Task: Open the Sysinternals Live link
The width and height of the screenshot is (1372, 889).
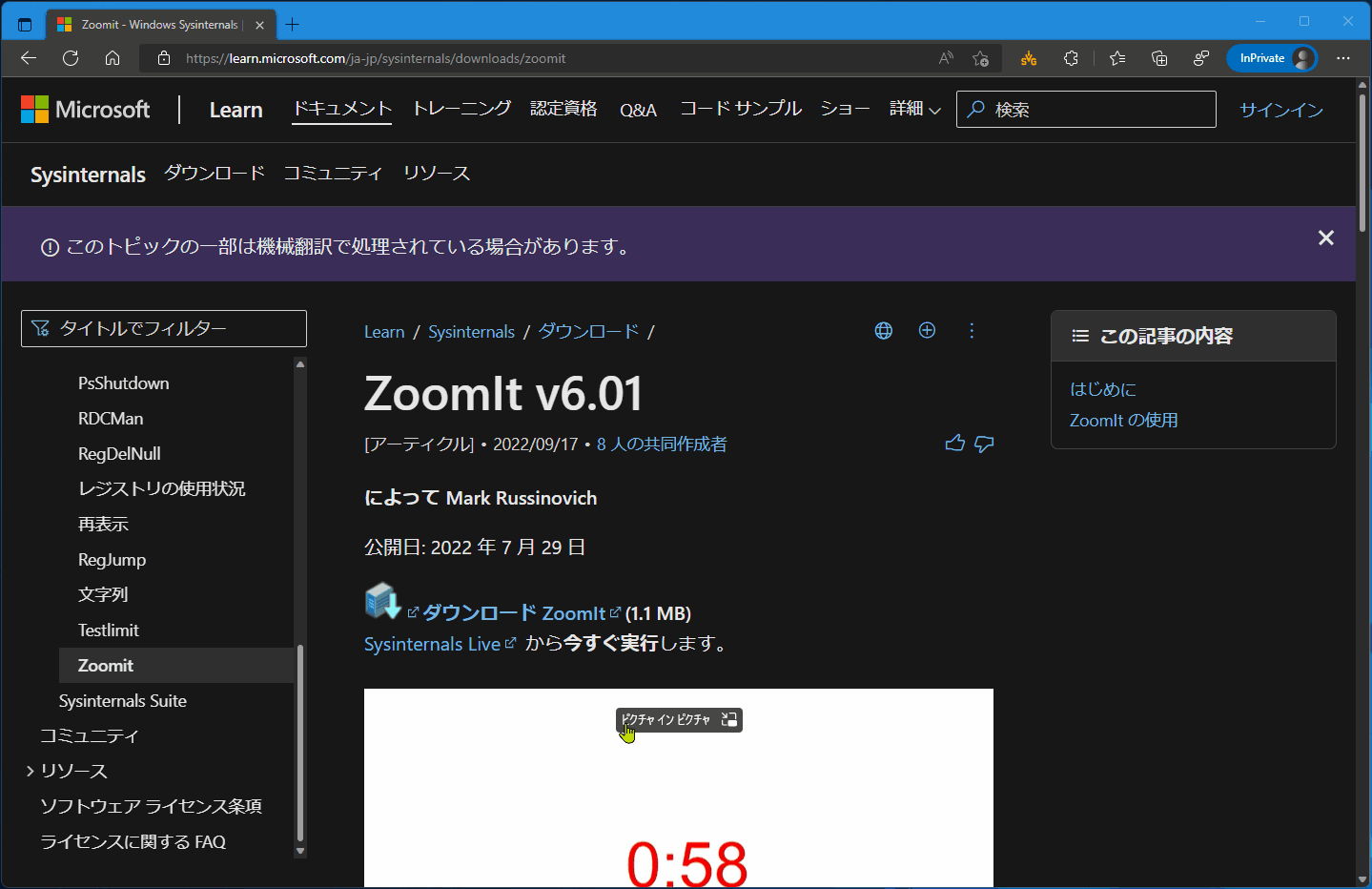Action: [432, 643]
